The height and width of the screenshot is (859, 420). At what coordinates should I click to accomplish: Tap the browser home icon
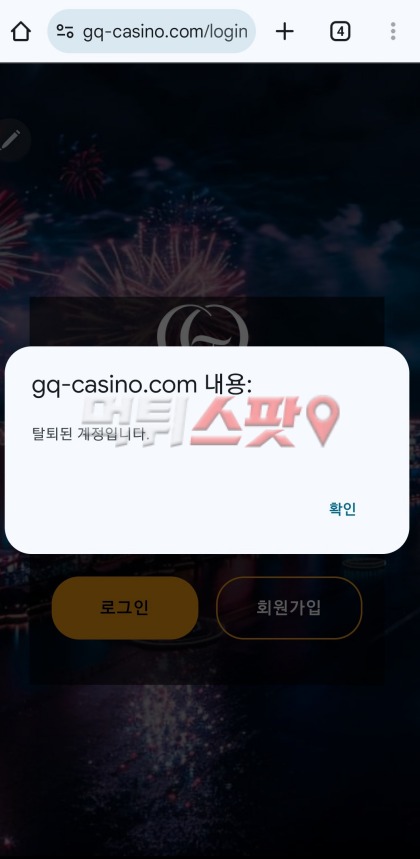[21, 32]
